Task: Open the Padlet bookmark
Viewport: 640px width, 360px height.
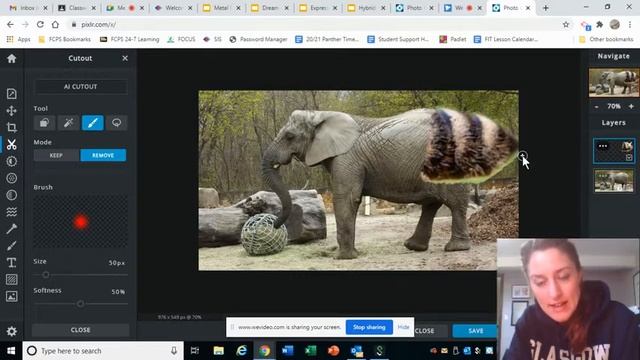Action: click(453, 39)
